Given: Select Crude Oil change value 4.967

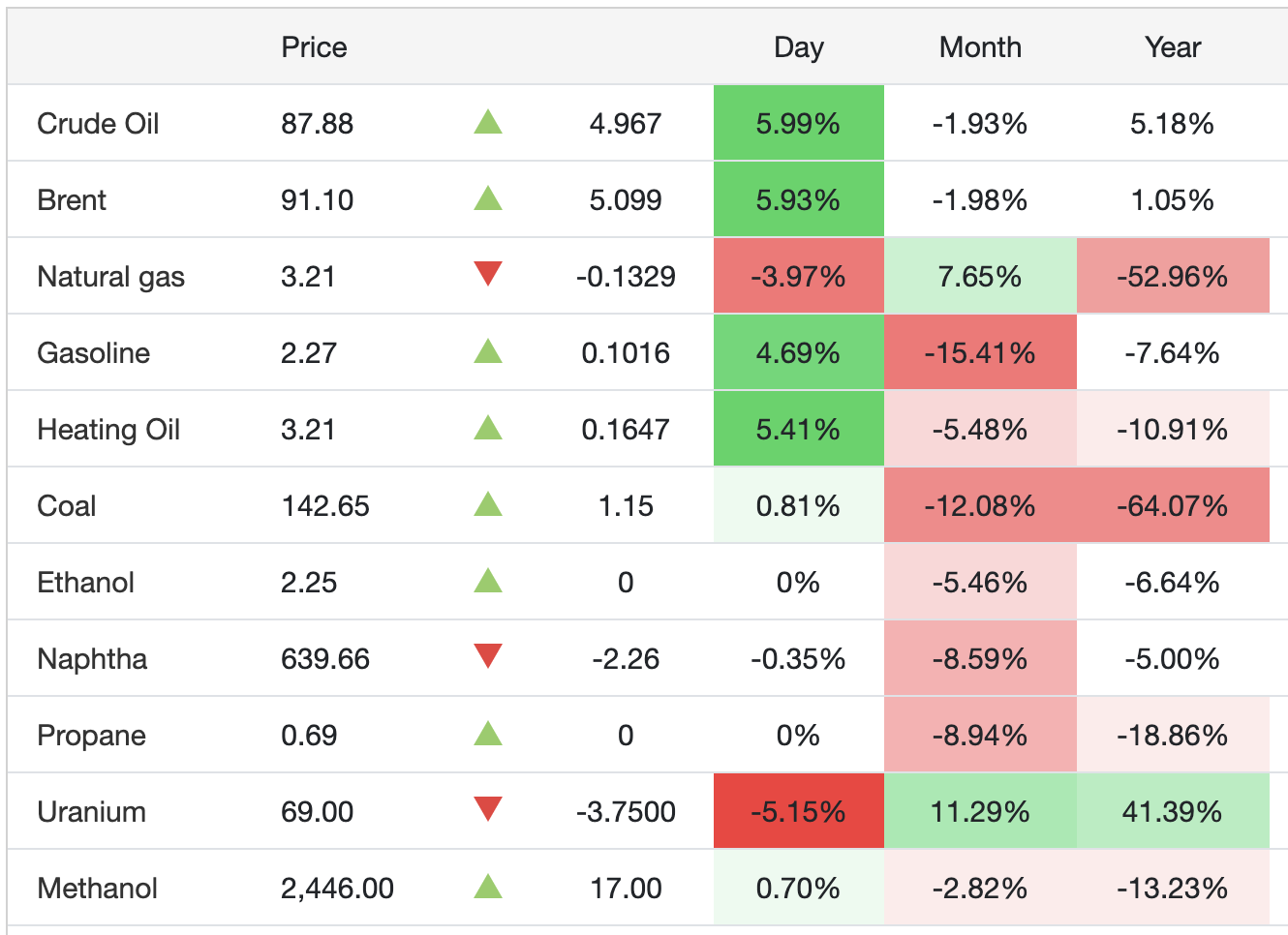Looking at the screenshot, I should (x=626, y=124).
